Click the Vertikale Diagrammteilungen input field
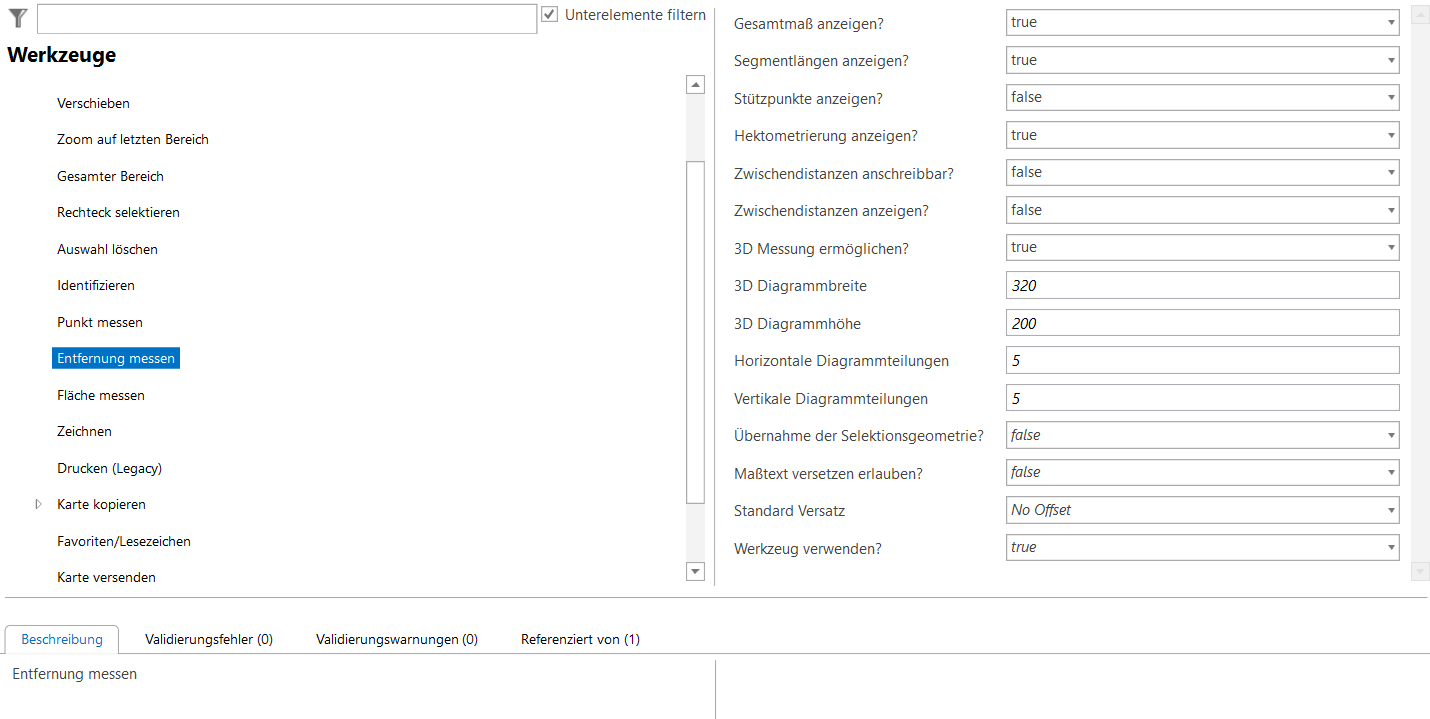Image resolution: width=1430 pixels, height=719 pixels. pos(1201,398)
